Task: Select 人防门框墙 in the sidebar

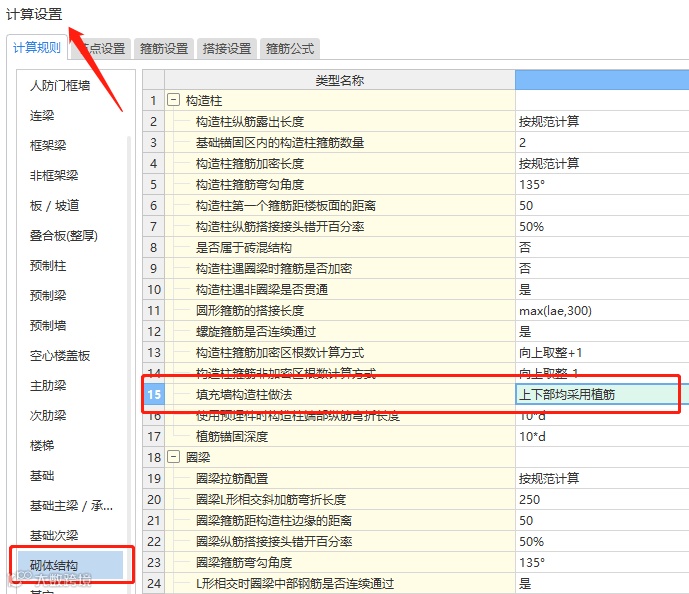Action: click(60, 86)
